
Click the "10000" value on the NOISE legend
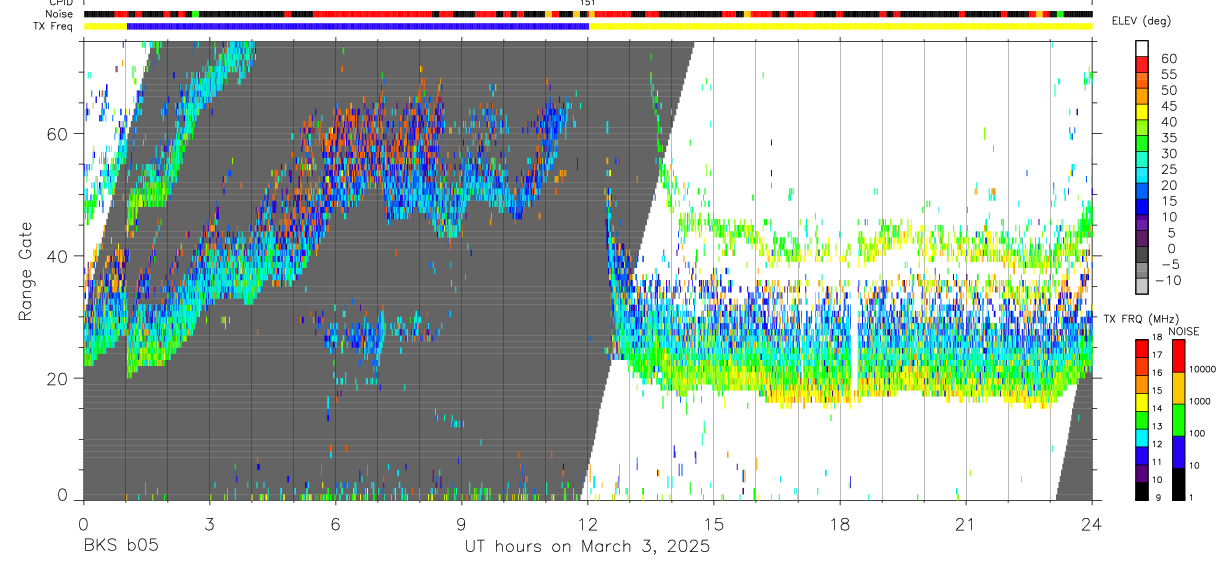click(x=1201, y=370)
